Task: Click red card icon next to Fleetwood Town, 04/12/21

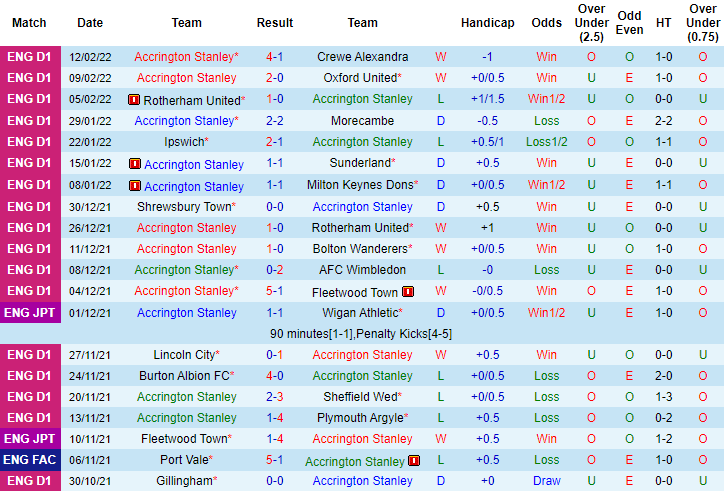Action: click(408, 292)
